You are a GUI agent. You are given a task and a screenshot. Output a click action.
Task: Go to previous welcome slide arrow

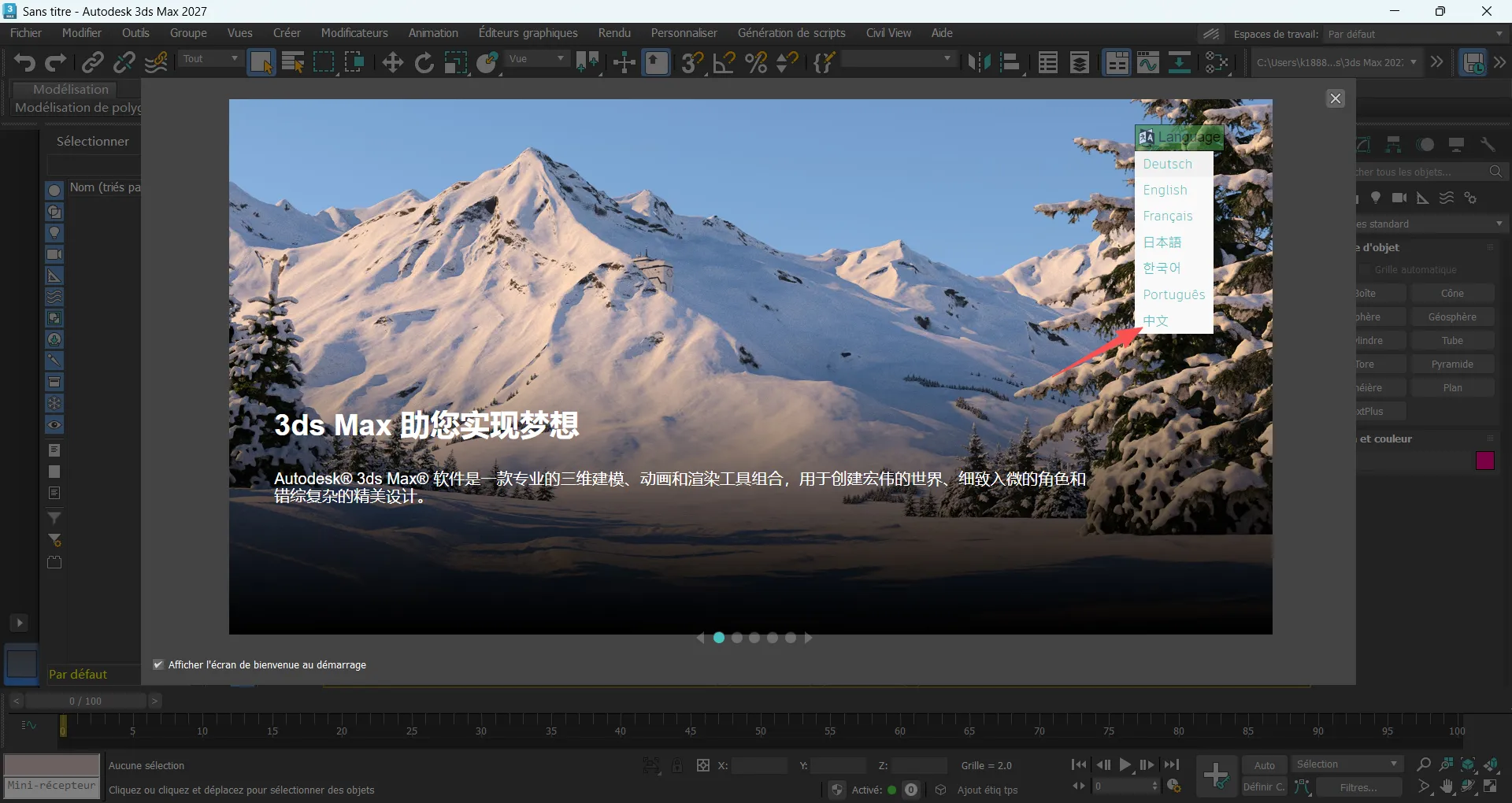click(700, 638)
